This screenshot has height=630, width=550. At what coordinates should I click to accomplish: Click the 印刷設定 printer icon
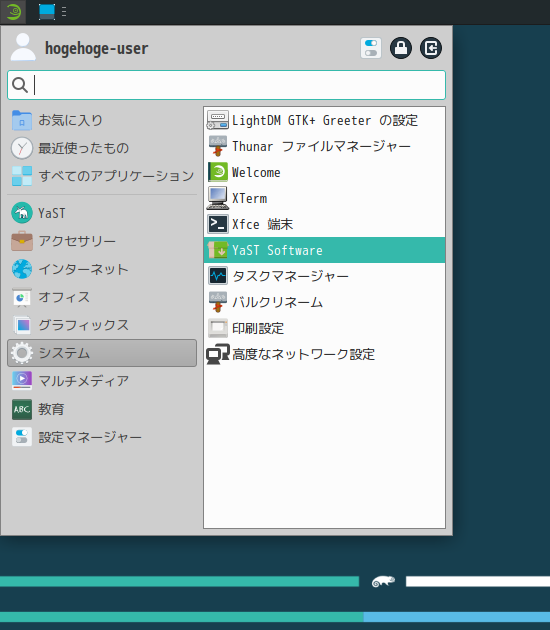(x=218, y=328)
